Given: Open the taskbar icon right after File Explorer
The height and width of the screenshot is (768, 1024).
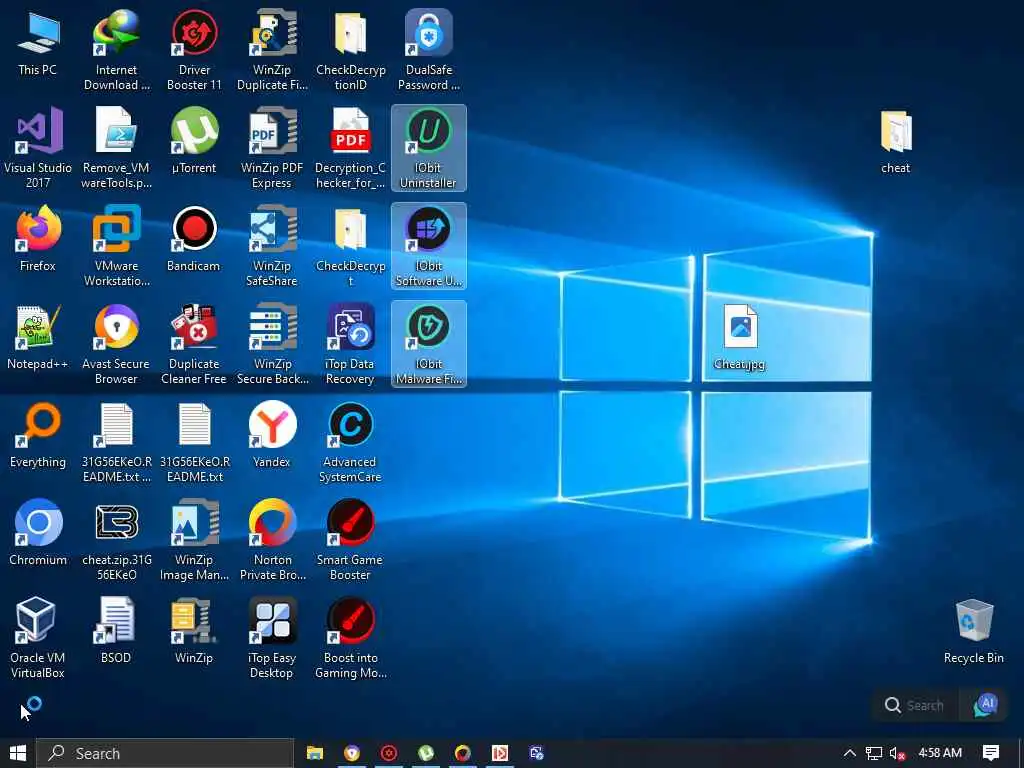Looking at the screenshot, I should pos(352,753).
